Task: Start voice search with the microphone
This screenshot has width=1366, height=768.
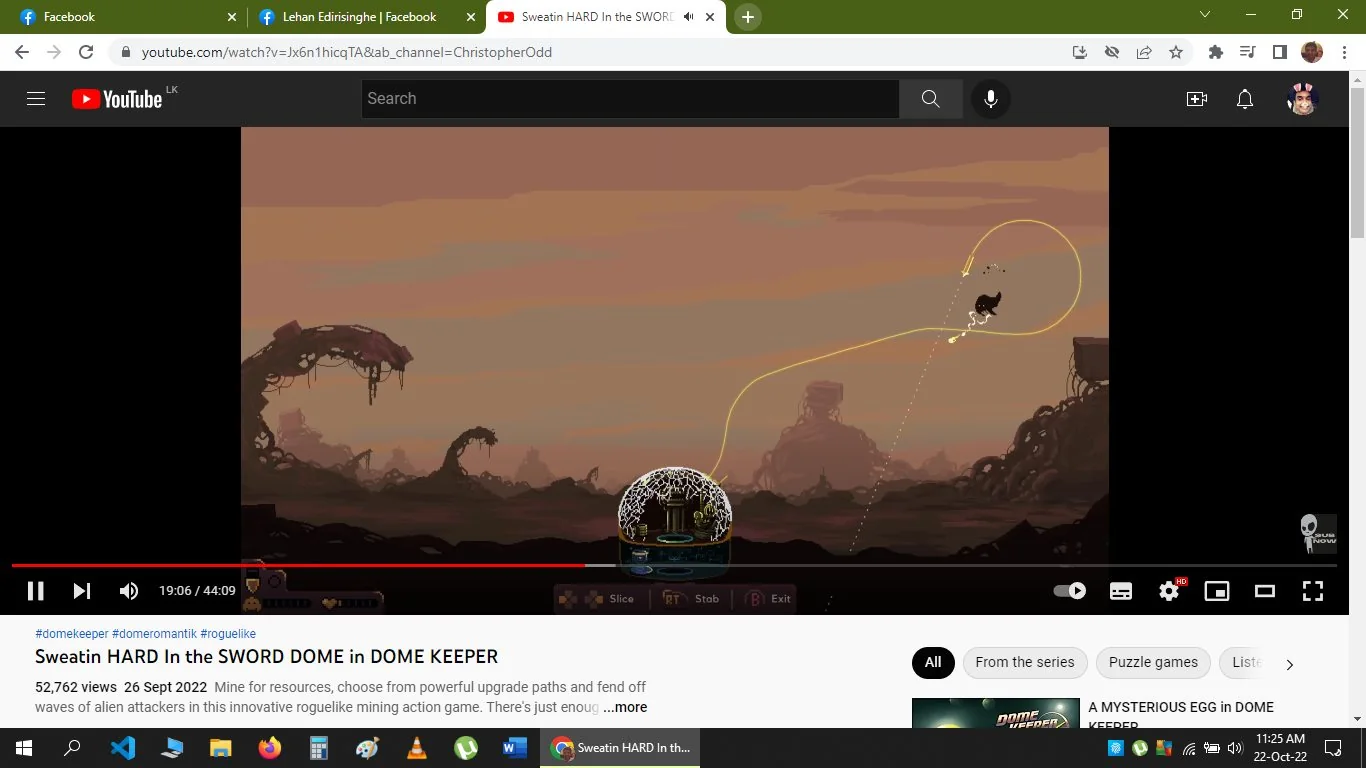Action: point(991,99)
